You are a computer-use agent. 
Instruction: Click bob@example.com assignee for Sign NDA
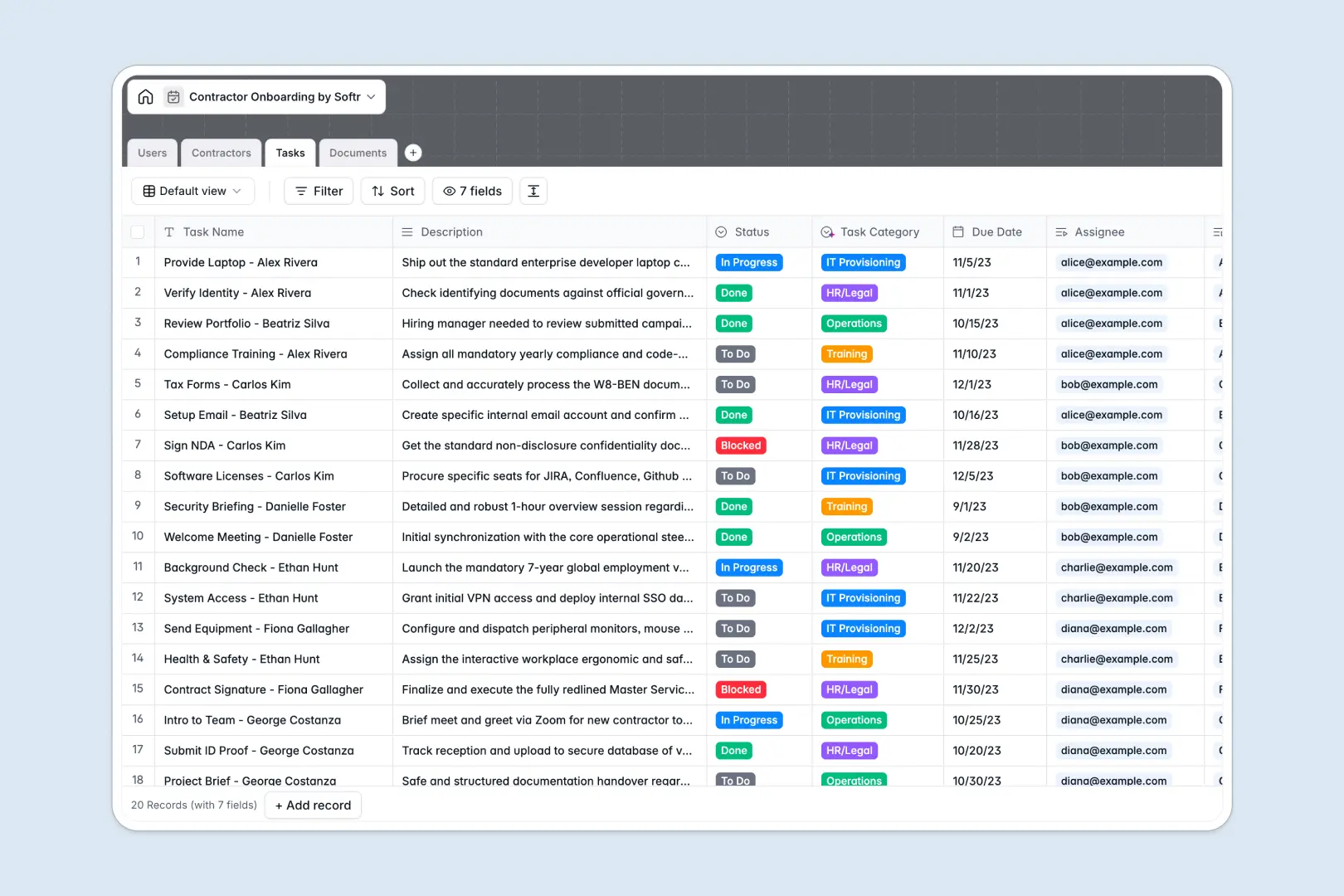tap(1109, 446)
